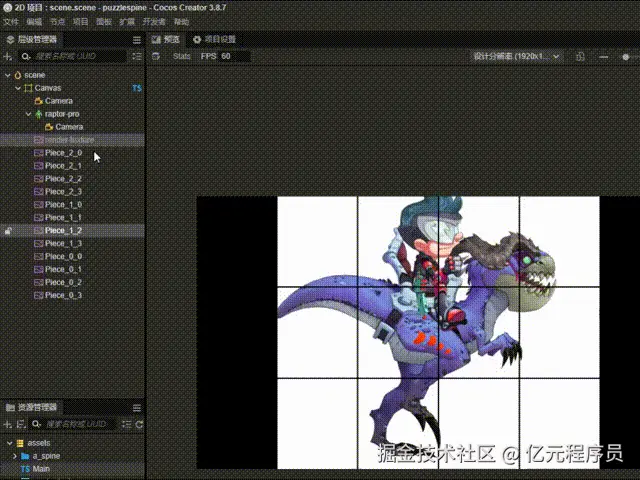Collapse the scene root node

tap(7, 75)
